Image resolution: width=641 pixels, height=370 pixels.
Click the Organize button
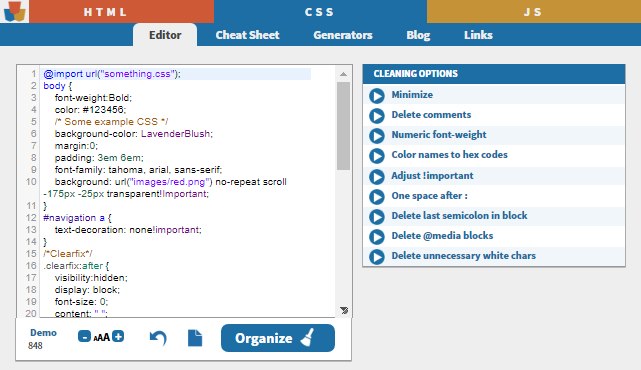click(278, 338)
